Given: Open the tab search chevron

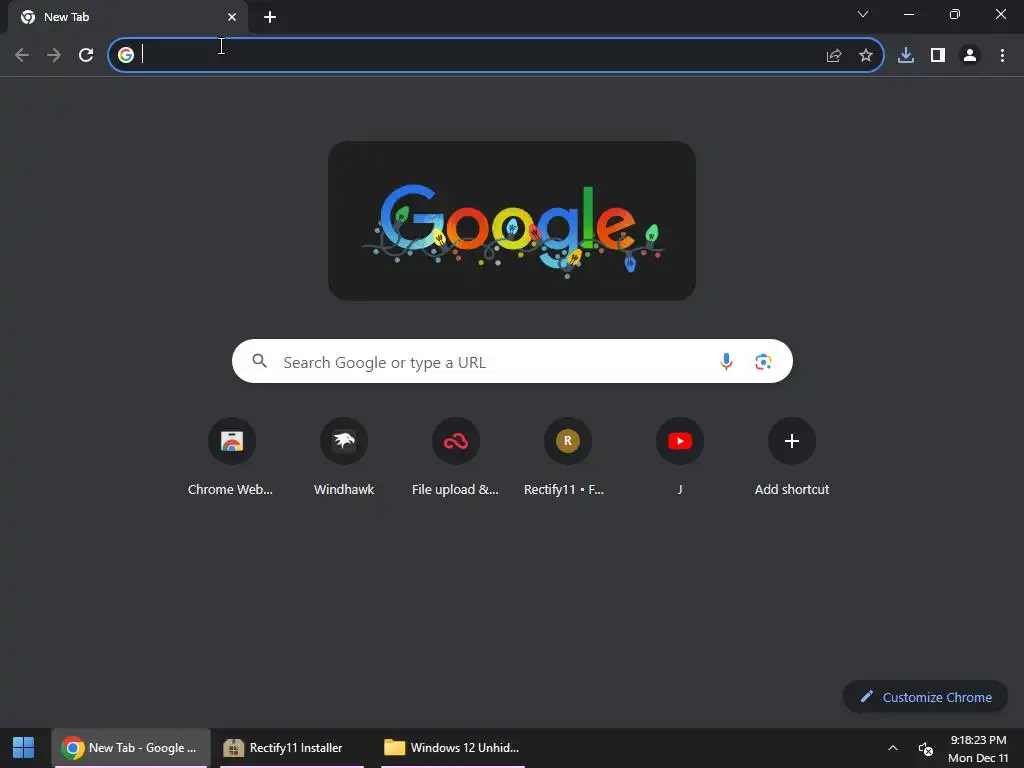Looking at the screenshot, I should click(x=863, y=14).
